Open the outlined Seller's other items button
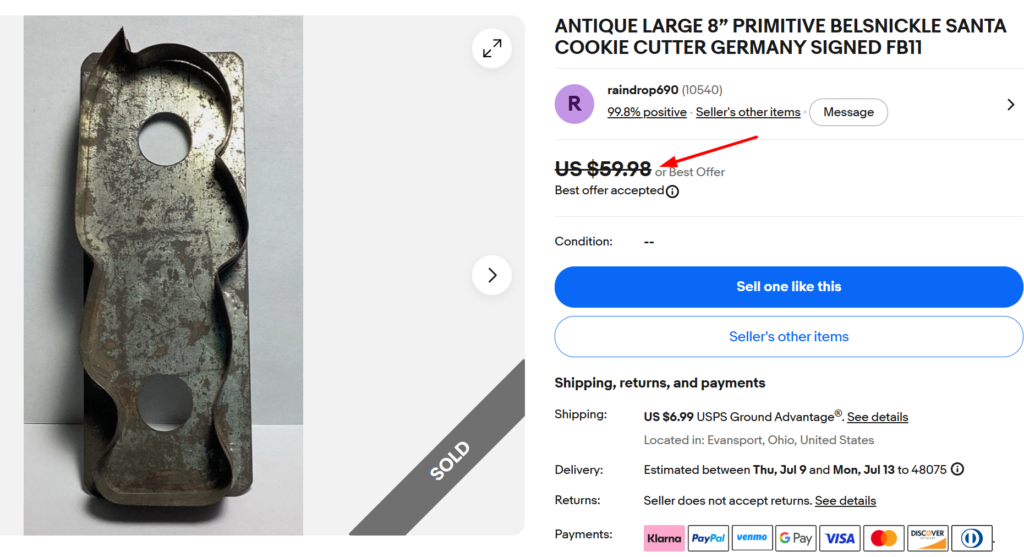1024x557 pixels. pos(788,336)
